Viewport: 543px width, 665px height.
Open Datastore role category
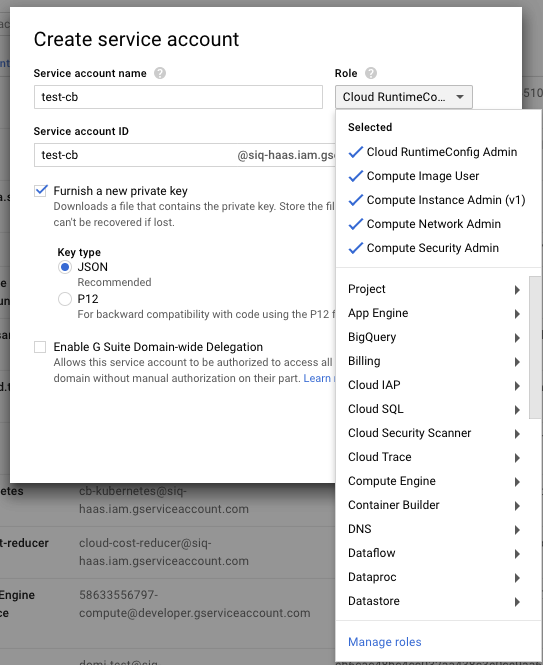click(x=433, y=601)
